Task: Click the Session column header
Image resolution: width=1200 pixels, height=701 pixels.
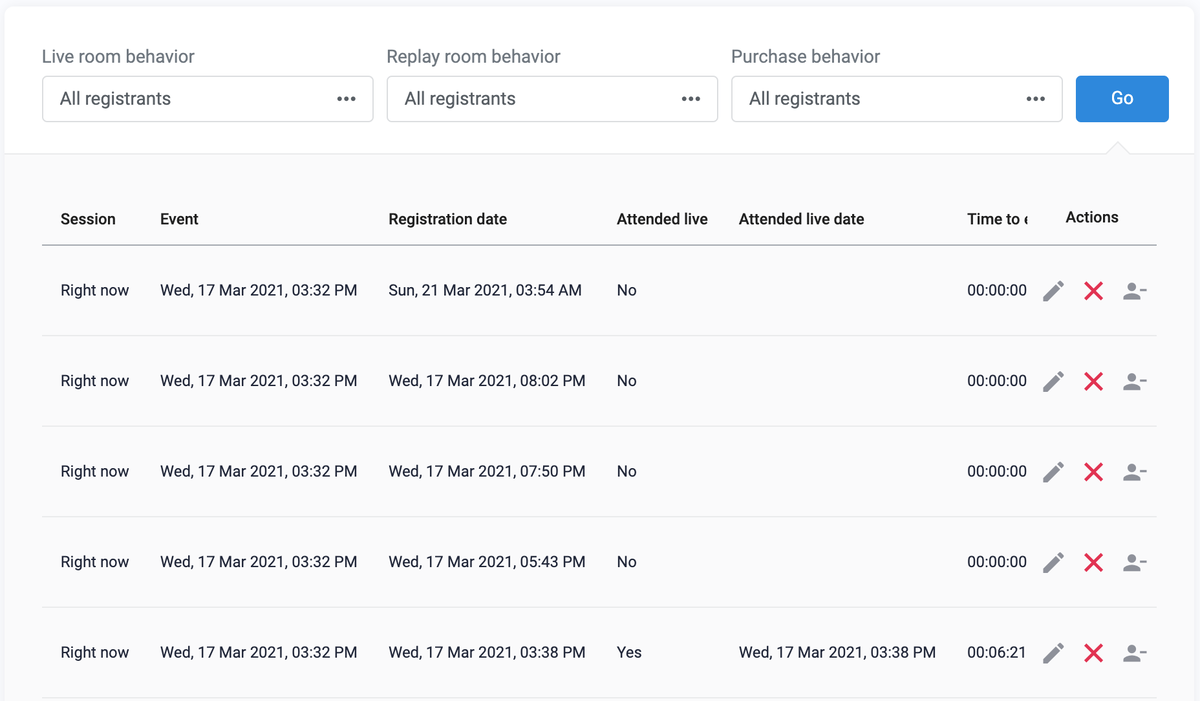Action: (x=88, y=219)
